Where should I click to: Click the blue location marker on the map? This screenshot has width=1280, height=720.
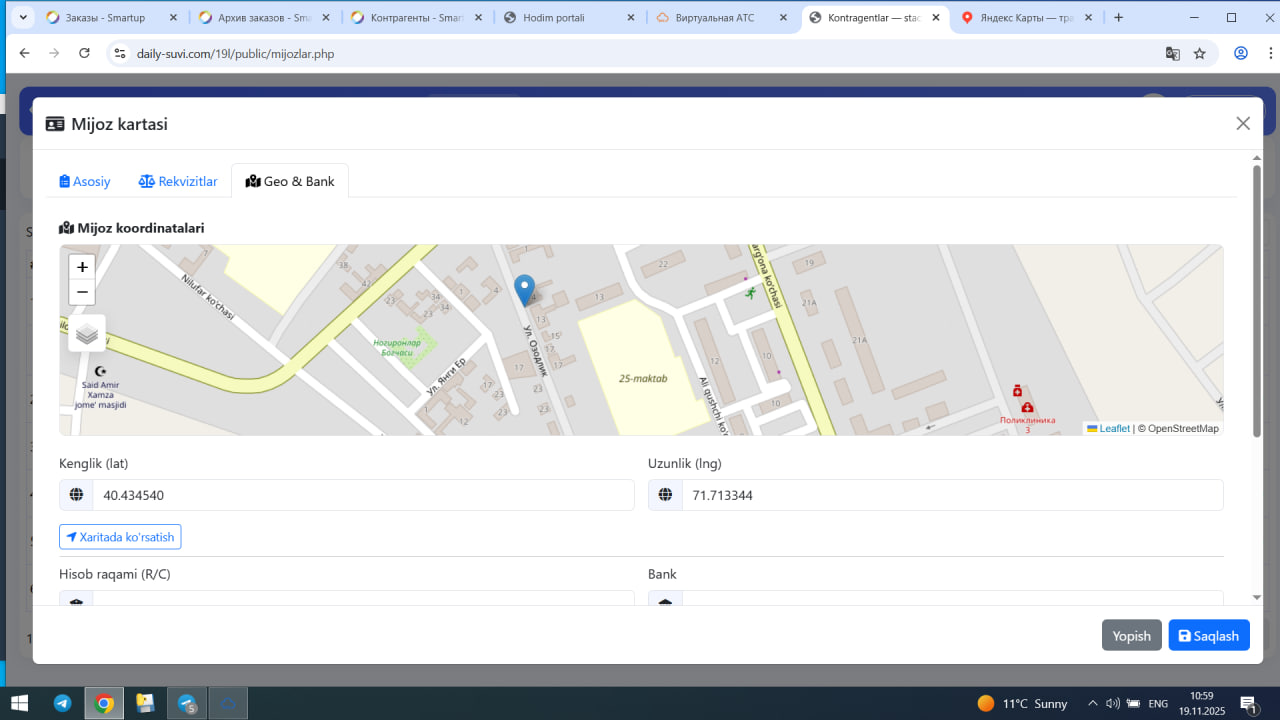(524, 289)
